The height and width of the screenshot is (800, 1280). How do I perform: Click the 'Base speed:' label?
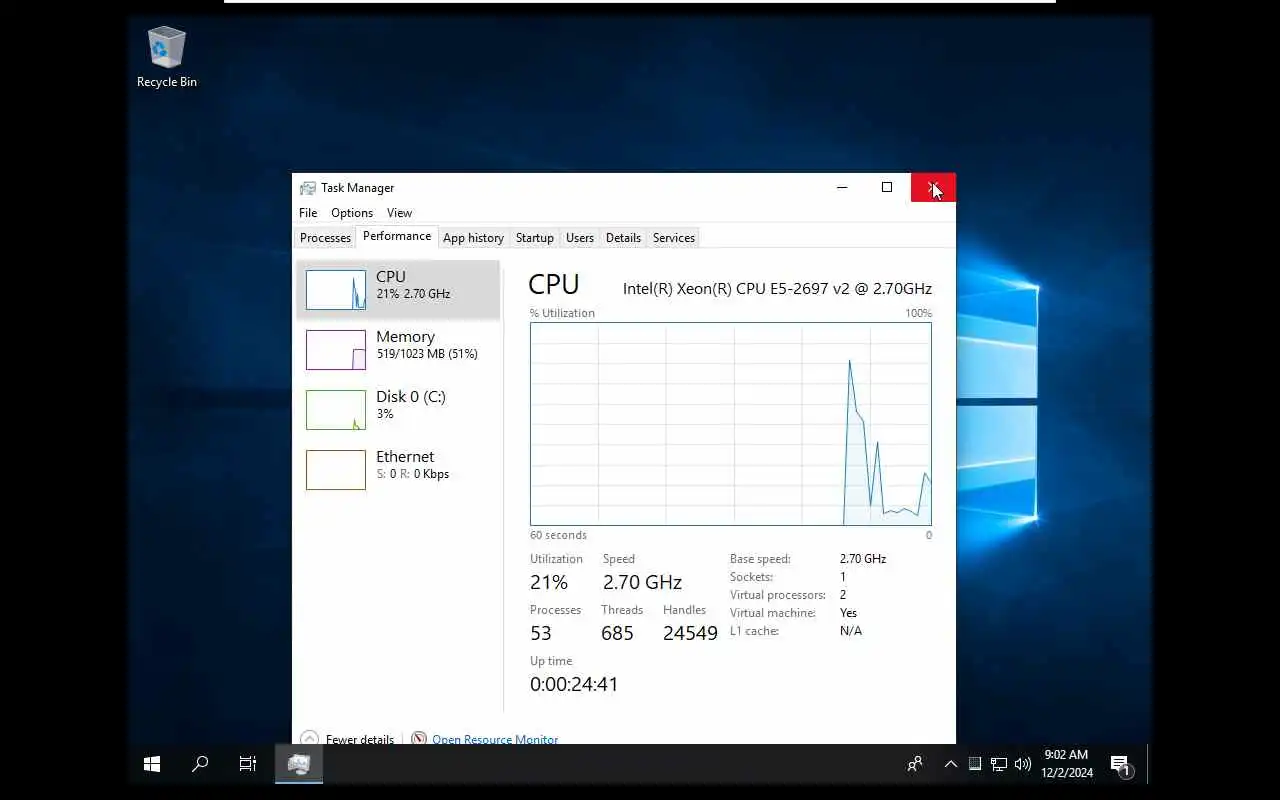pyautogui.click(x=760, y=559)
